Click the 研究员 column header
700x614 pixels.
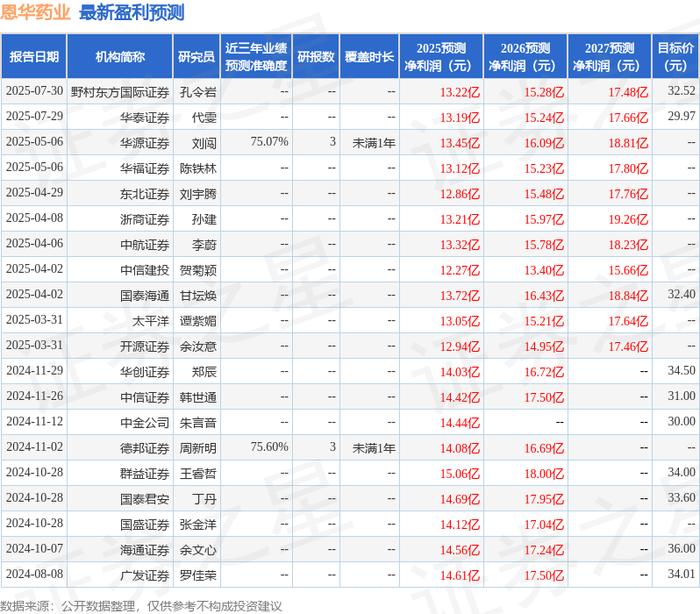pyautogui.click(x=196, y=57)
